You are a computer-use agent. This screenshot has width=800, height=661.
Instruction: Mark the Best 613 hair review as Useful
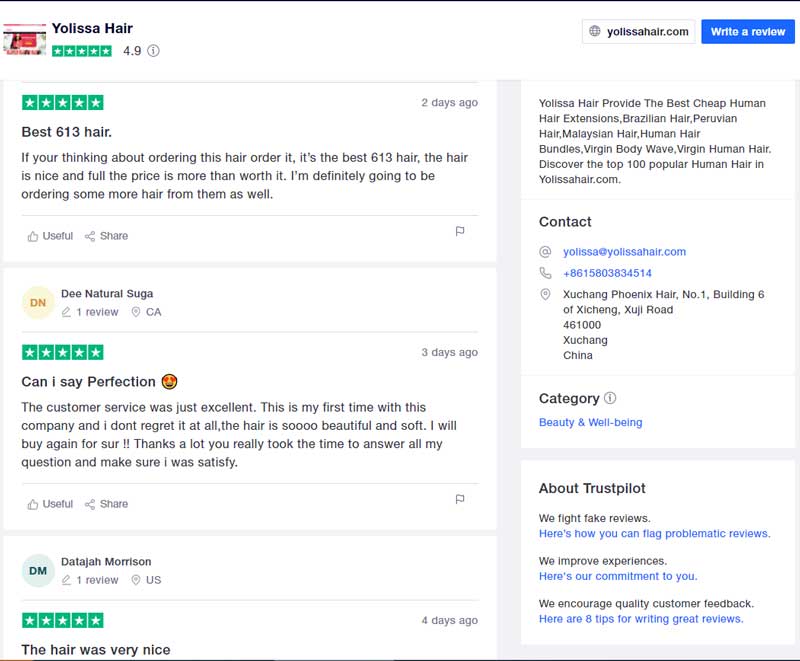click(50, 236)
